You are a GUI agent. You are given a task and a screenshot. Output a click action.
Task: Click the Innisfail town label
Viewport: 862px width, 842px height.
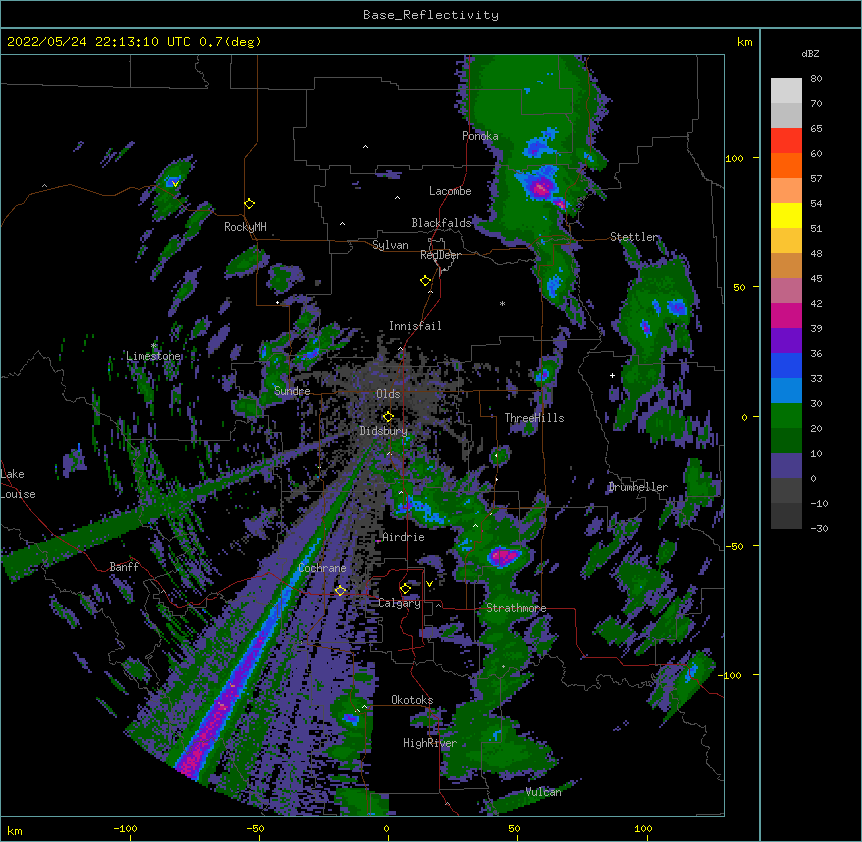[415, 326]
